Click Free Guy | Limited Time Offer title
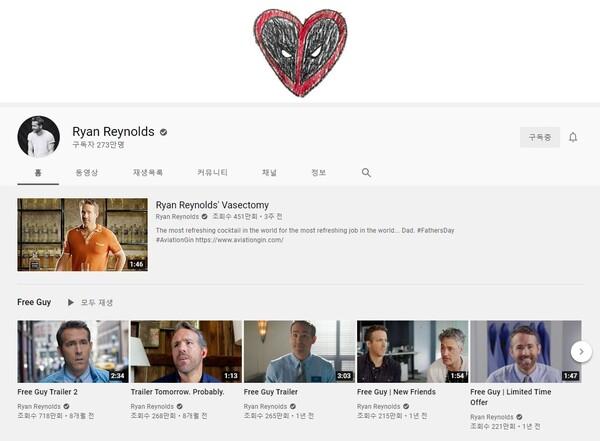 [x=511, y=397]
